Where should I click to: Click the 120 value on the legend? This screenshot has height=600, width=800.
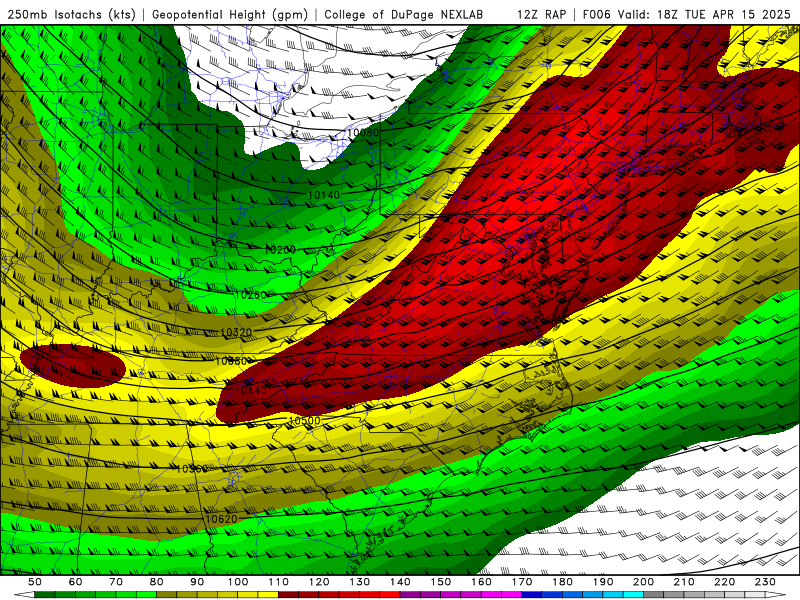tap(319, 582)
